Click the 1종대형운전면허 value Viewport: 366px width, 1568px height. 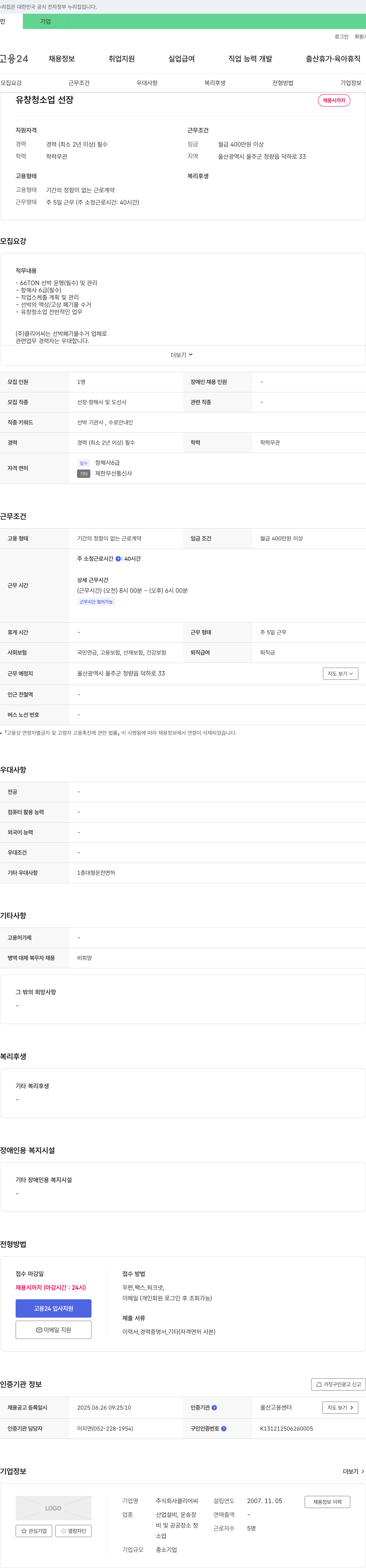click(96, 873)
